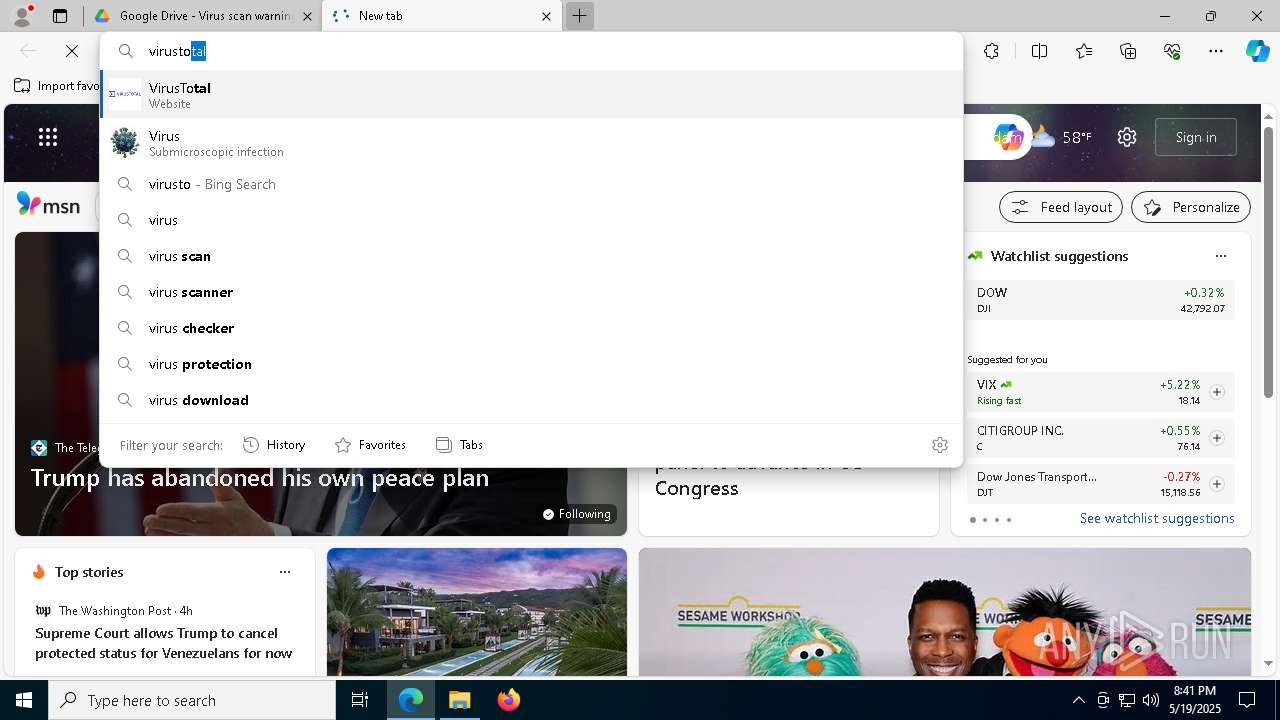Open Watchlist suggestions more options
Viewport: 1280px width, 720px height.
pyautogui.click(x=1220, y=256)
